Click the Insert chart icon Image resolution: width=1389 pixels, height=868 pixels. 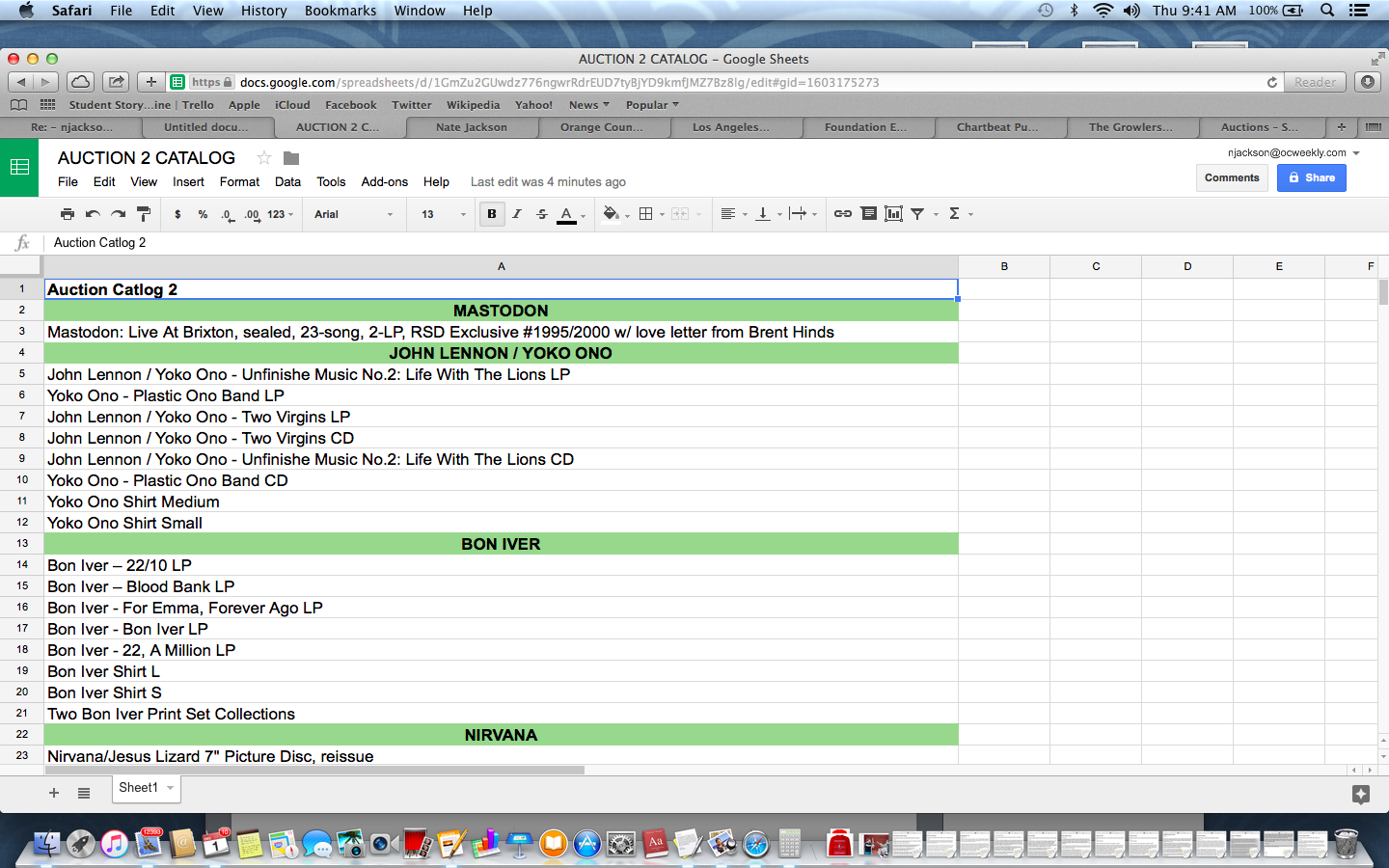(893, 214)
